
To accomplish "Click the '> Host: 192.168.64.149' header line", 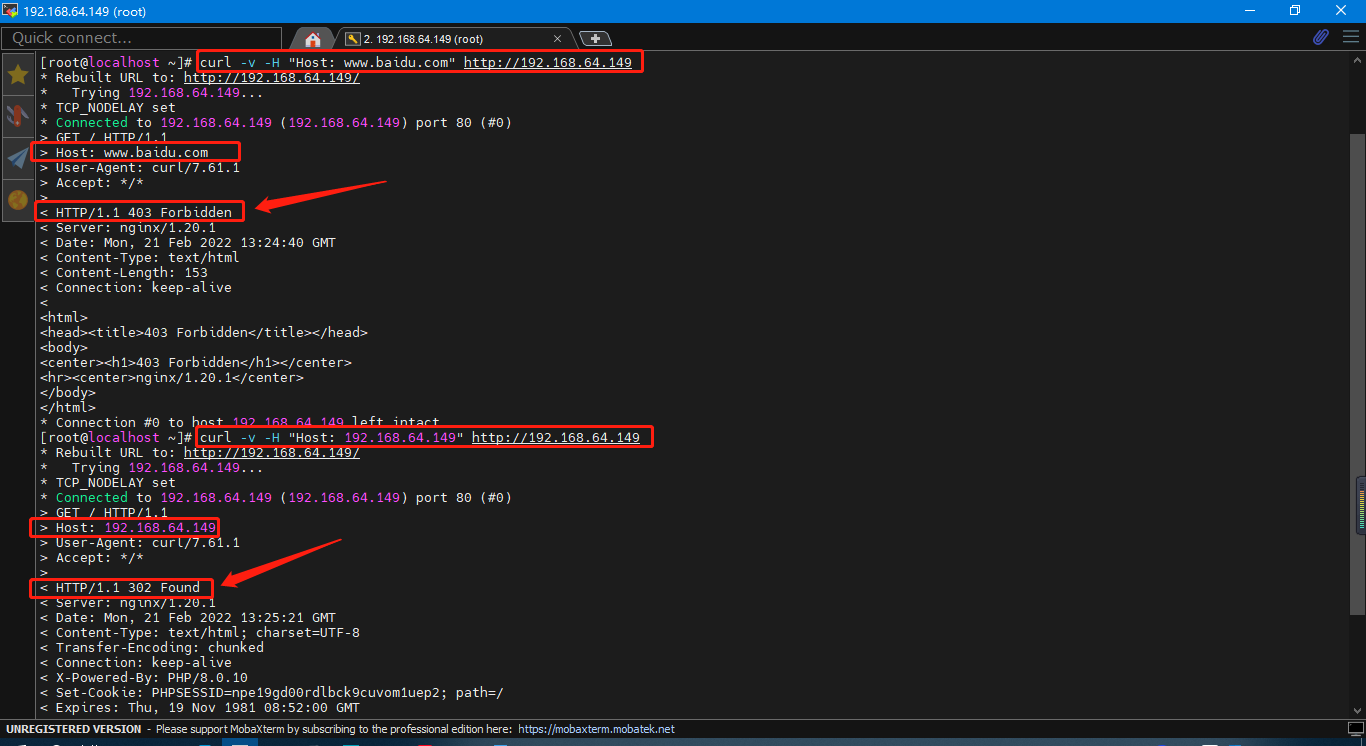I will pyautogui.click(x=128, y=527).
